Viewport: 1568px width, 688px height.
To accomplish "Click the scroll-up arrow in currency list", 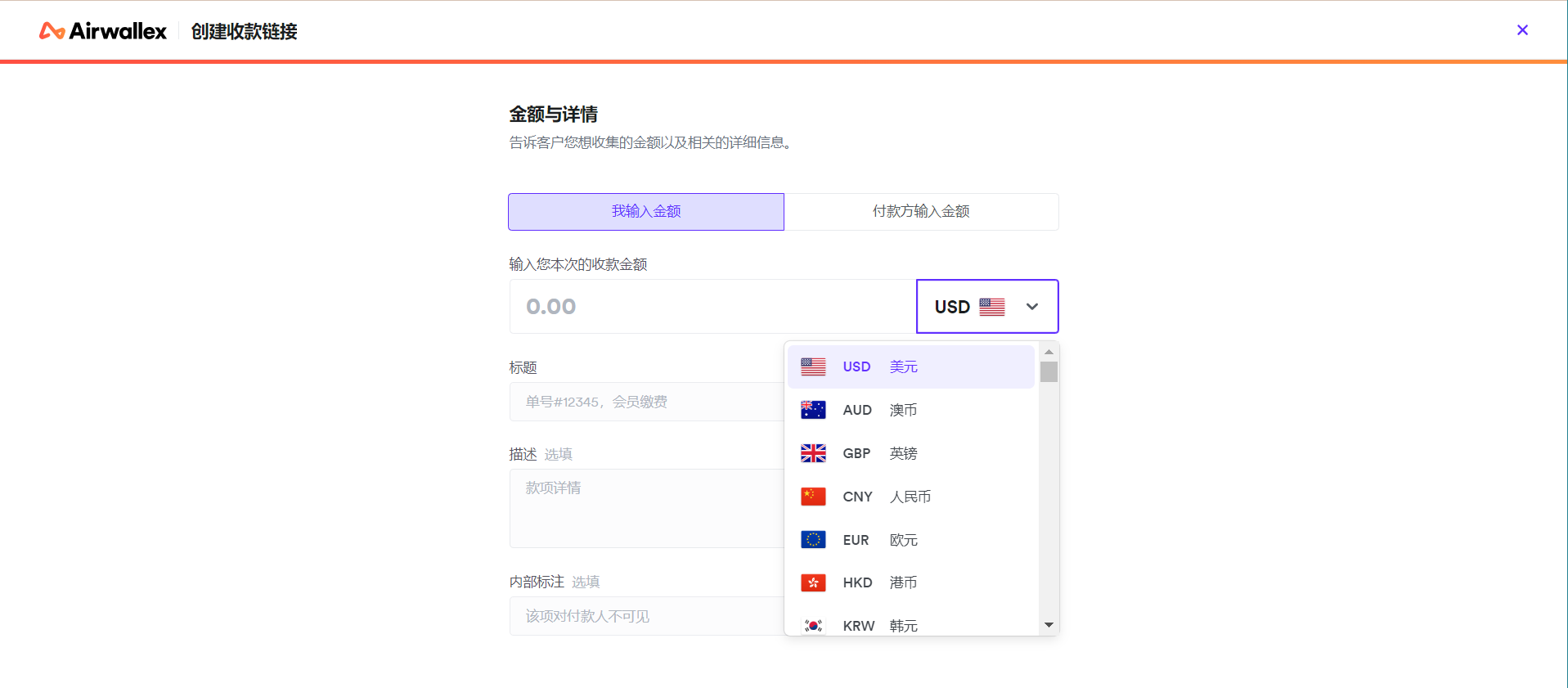I will coord(1049,352).
